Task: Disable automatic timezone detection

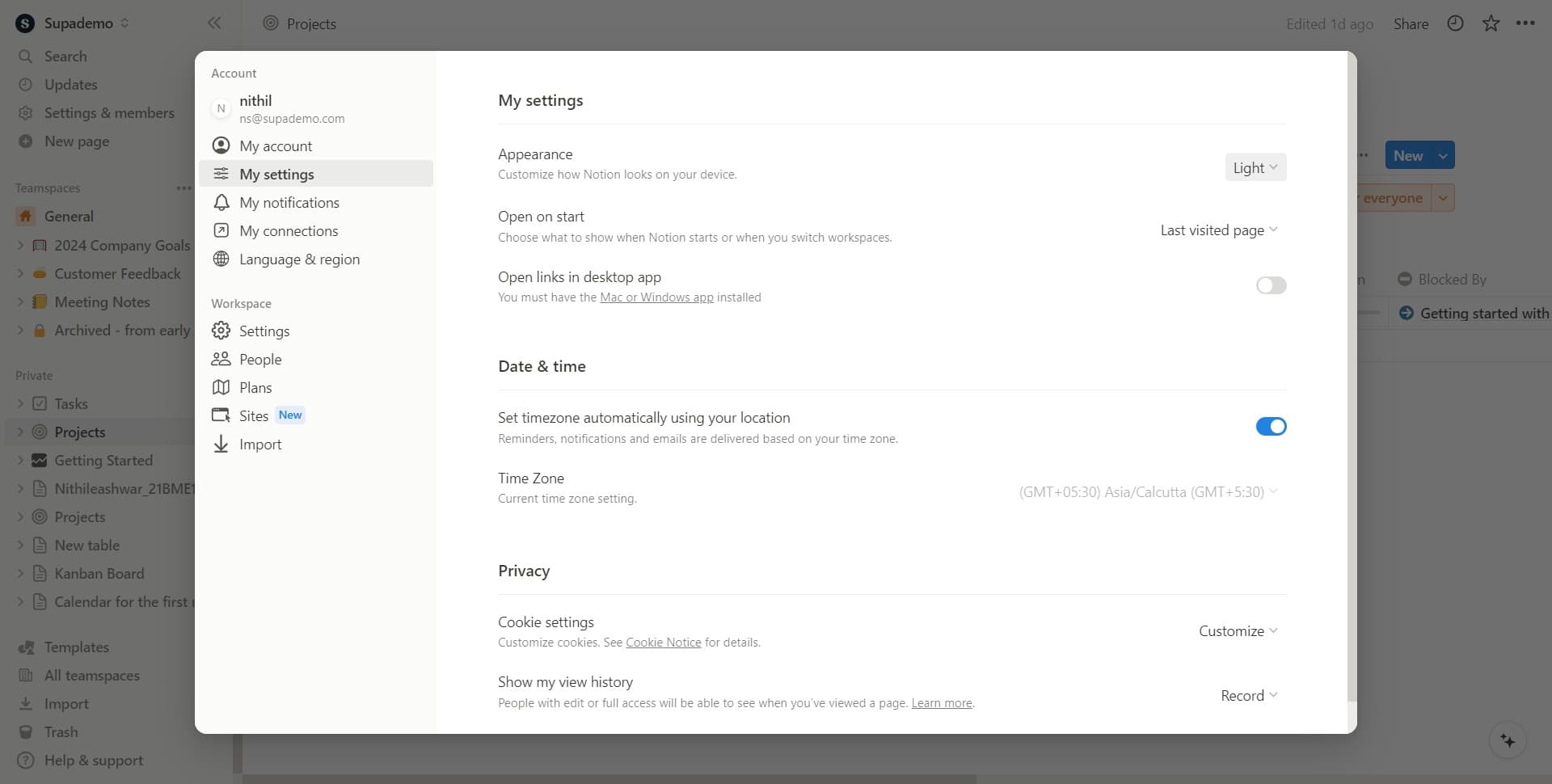Action: [1271, 426]
